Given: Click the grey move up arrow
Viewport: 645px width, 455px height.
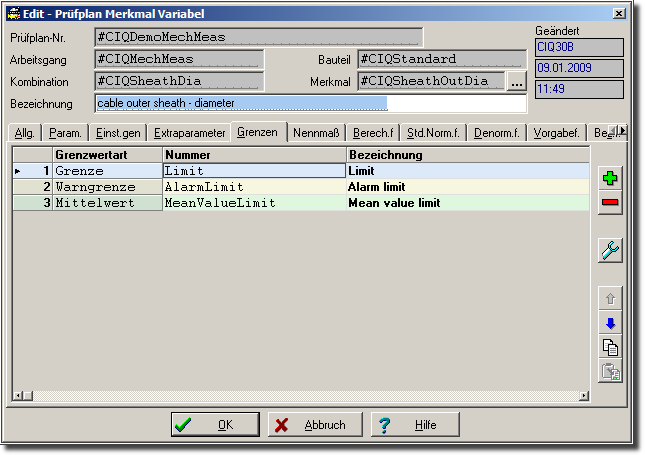Looking at the screenshot, I should 610,298.
